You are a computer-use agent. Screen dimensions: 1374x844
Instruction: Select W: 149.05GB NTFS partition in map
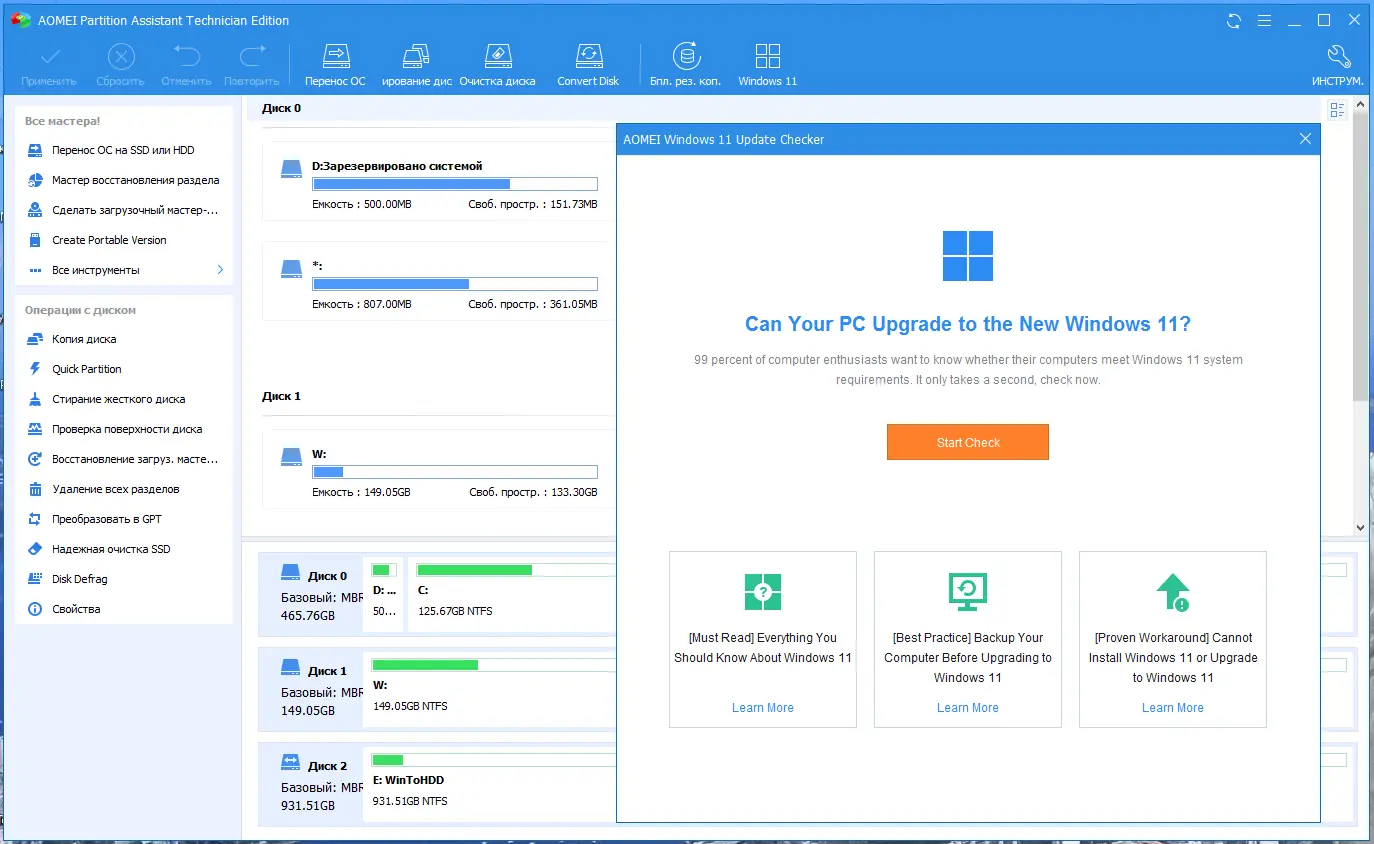click(491, 690)
